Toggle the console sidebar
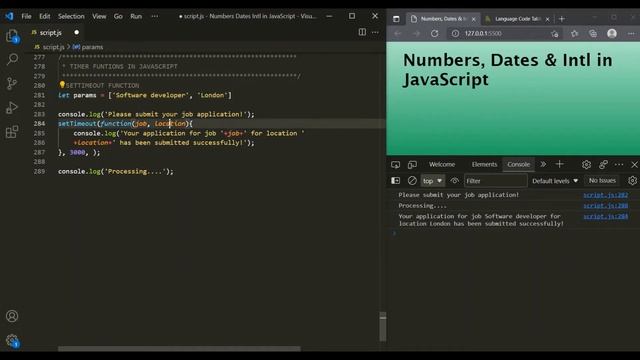 396,180
